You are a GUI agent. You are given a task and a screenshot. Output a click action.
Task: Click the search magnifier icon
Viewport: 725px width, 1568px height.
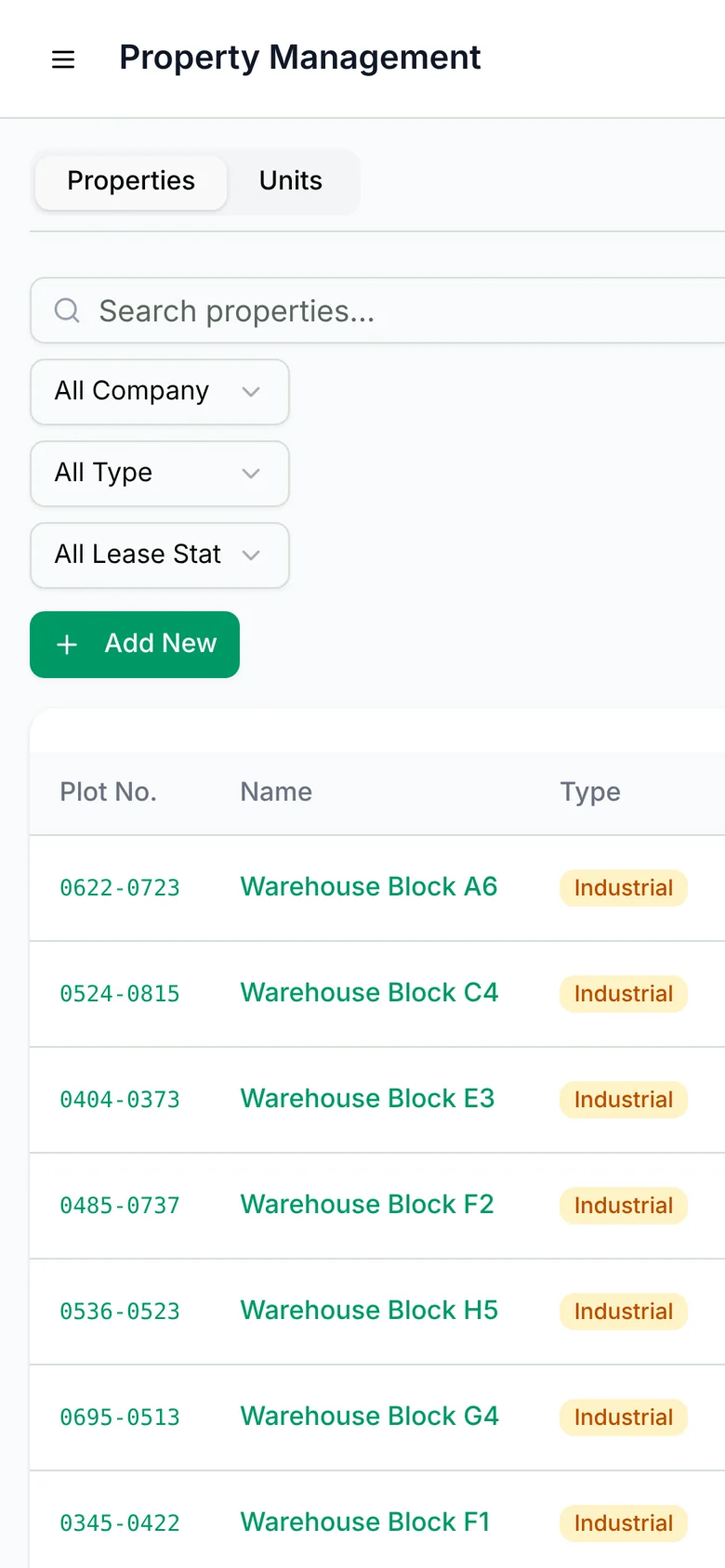coord(67,310)
